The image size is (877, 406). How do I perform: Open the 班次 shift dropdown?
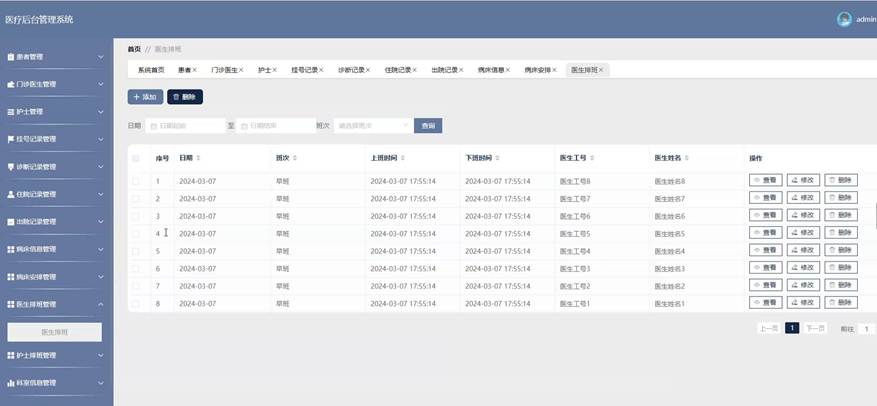tap(373, 126)
